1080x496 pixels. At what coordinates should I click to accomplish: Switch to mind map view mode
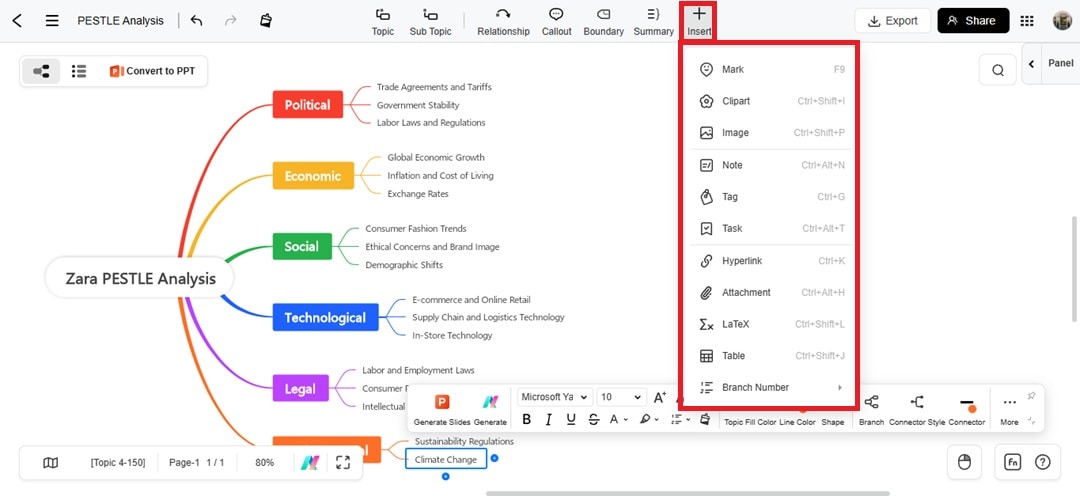click(x=41, y=71)
